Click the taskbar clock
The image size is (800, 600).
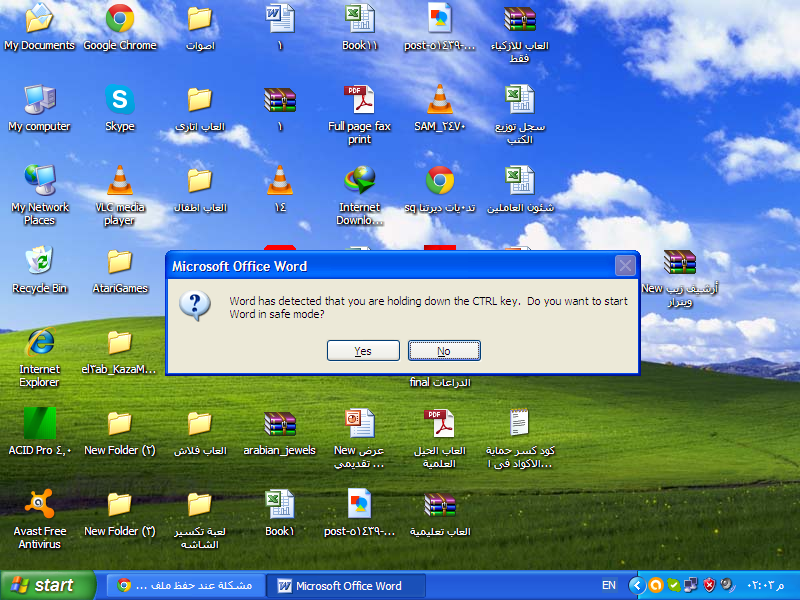[764, 585]
